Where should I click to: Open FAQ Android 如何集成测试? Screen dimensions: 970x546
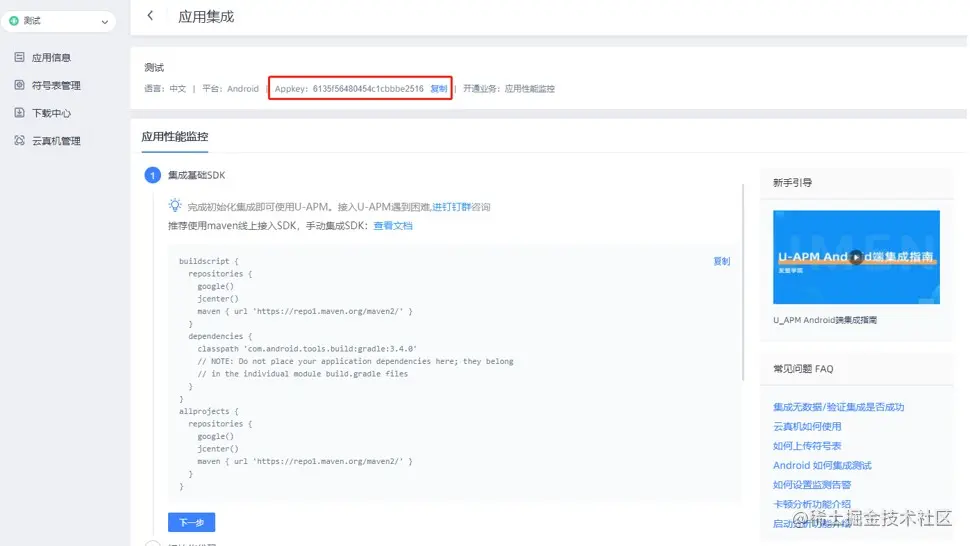(822, 465)
